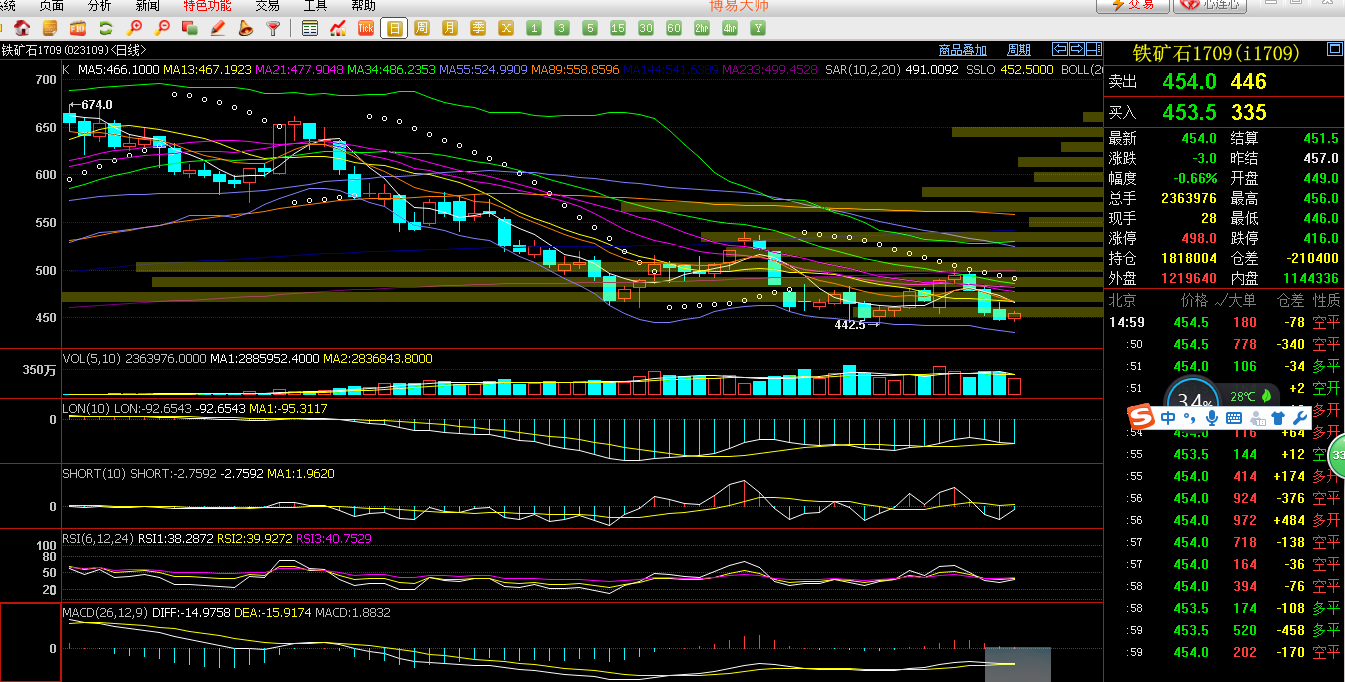The image size is (1345, 682).
Task: Select the 4hr period button
Action: click(730, 28)
